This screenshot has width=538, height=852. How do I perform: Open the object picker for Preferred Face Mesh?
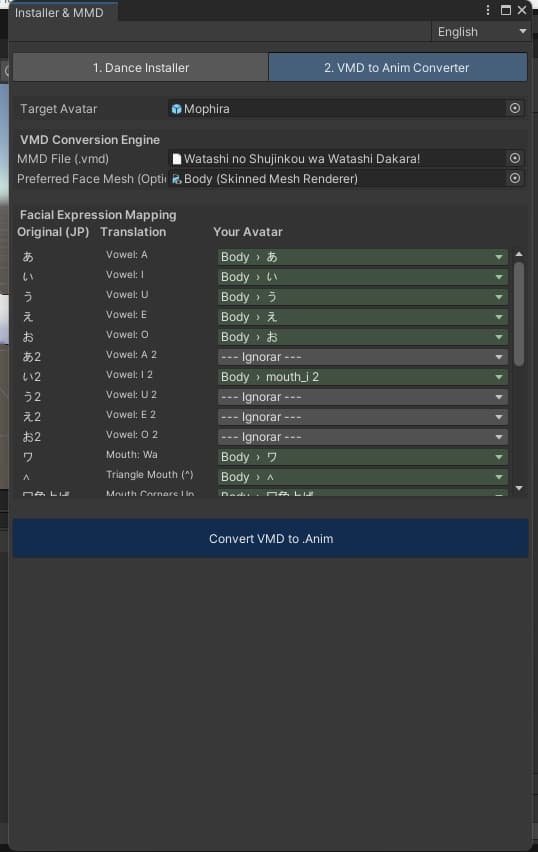tap(515, 178)
